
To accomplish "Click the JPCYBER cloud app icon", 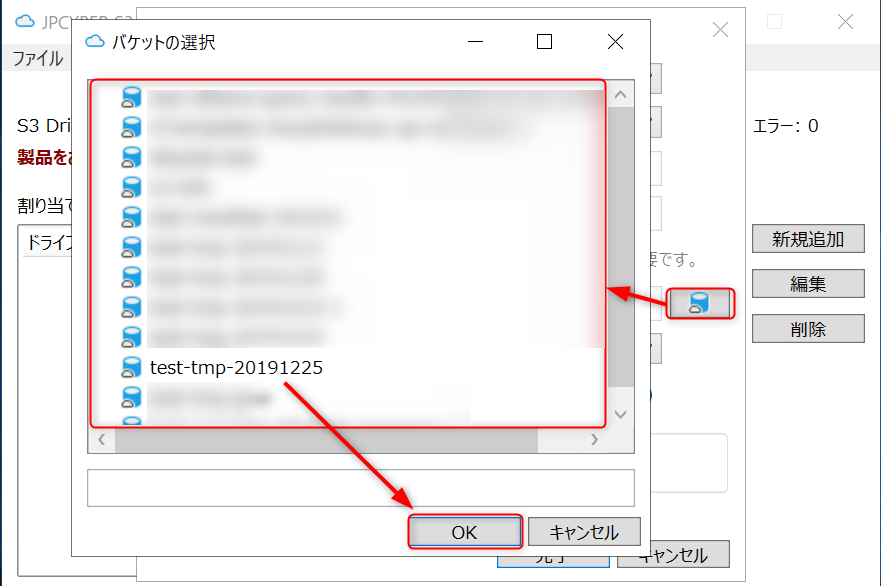I will coord(24,21).
